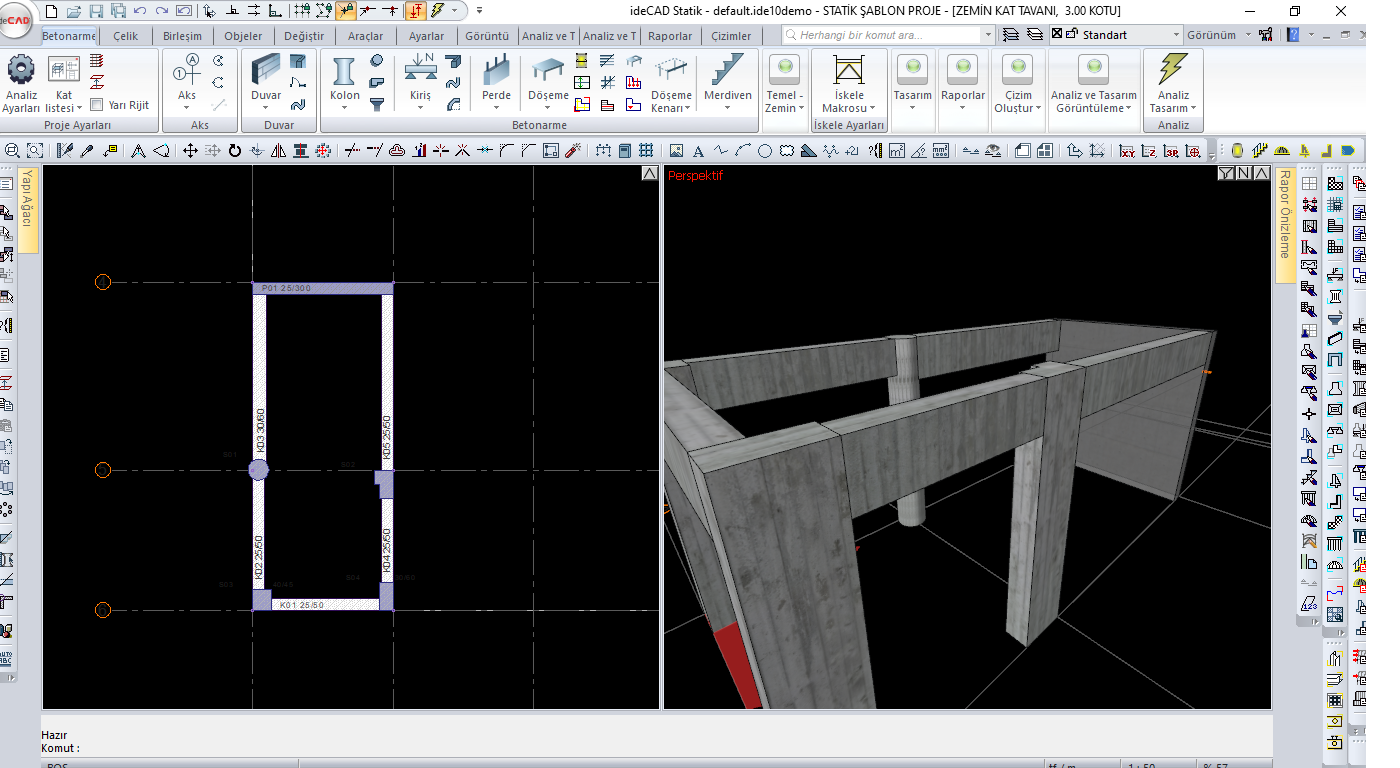
Task: Toggle the Raporlar green indicator button
Action: click(963, 68)
